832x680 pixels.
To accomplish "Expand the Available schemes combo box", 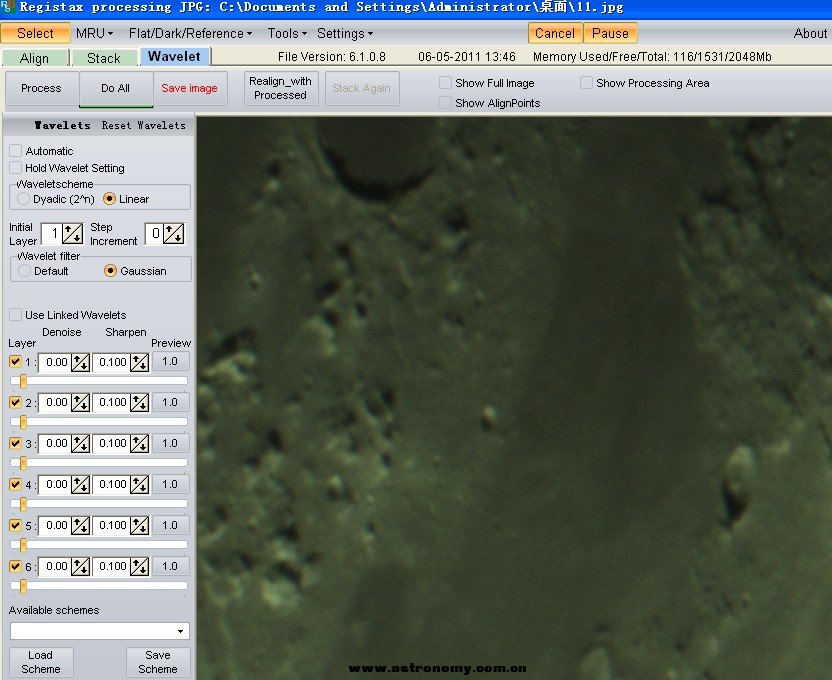I will click(180, 631).
